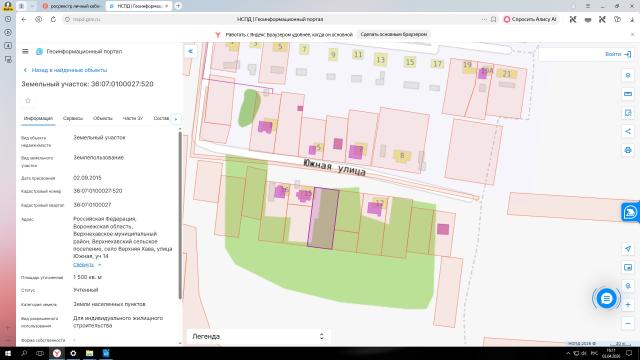This screenshot has height=360, width=640.
Task: Click the 1 500 кв. м area value
Action: 87,277
